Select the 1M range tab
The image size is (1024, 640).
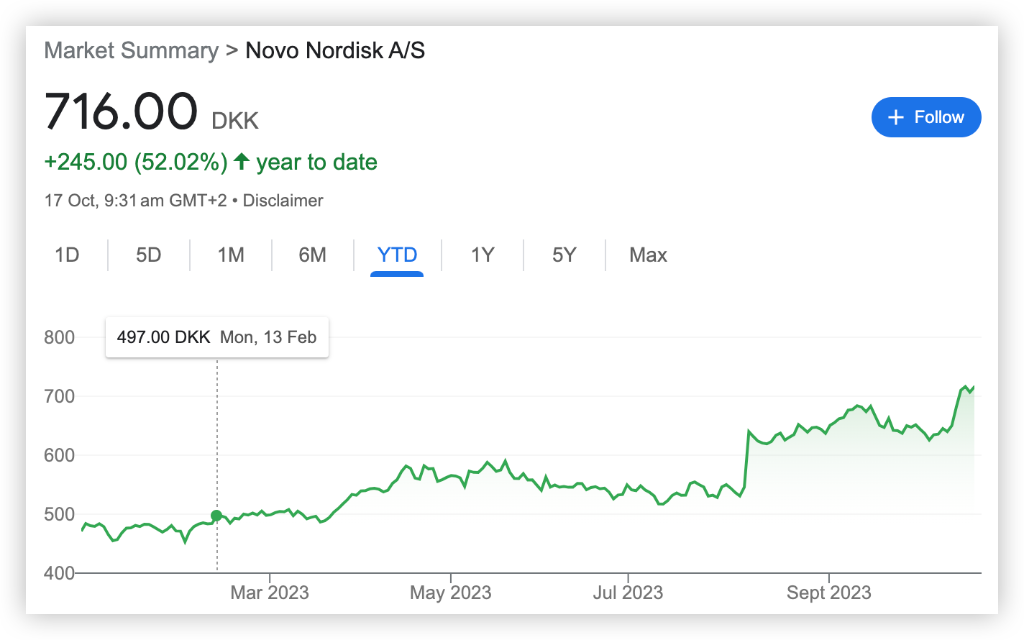pos(231,255)
